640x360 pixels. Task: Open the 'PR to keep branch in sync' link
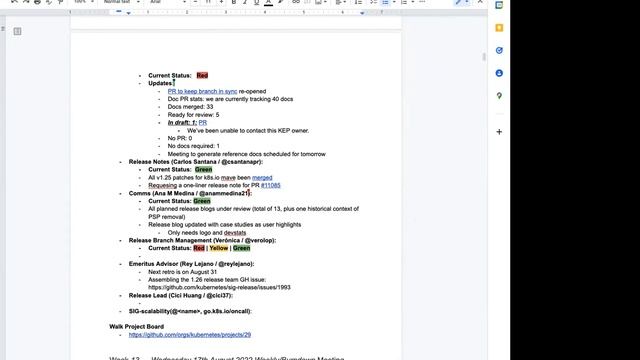[202, 91]
